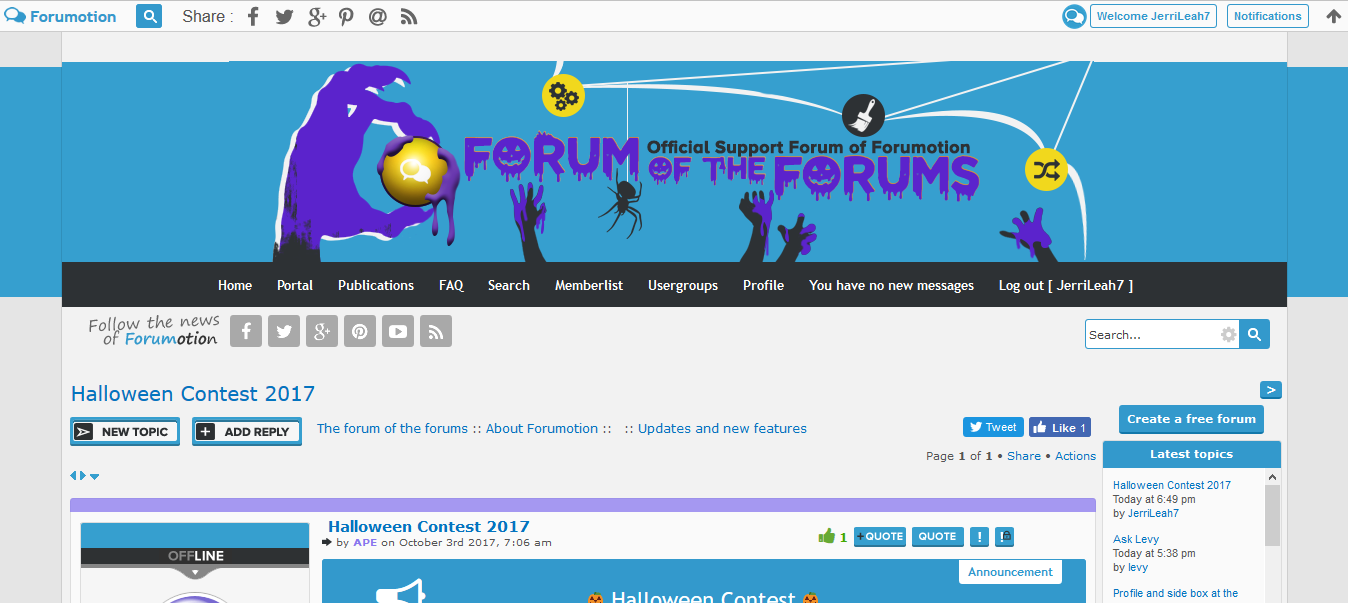Follow Forumotion on Facebook, gray icon
Screen dimensions: 1348x603
pyautogui.click(x=246, y=331)
